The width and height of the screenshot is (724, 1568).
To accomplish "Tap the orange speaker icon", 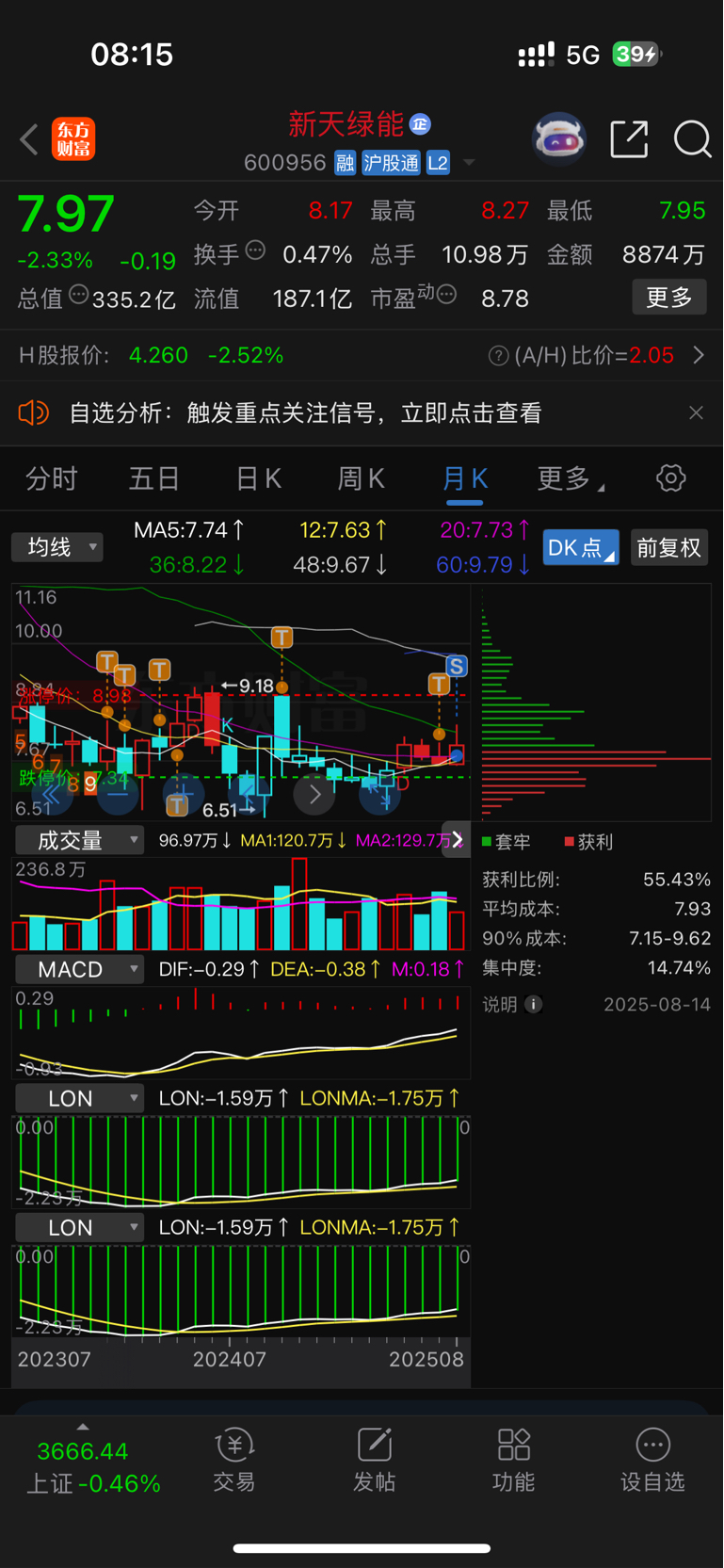I will click(x=33, y=412).
